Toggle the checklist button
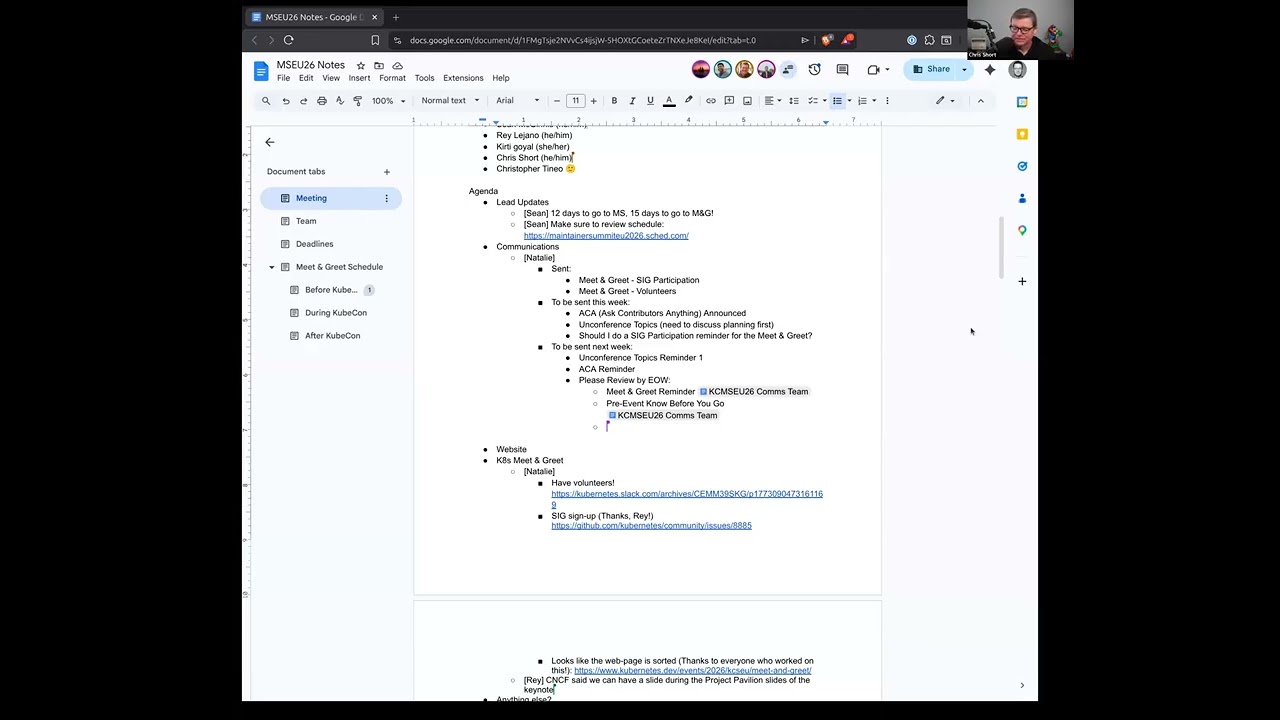This screenshot has height=720, width=1280. (x=813, y=101)
